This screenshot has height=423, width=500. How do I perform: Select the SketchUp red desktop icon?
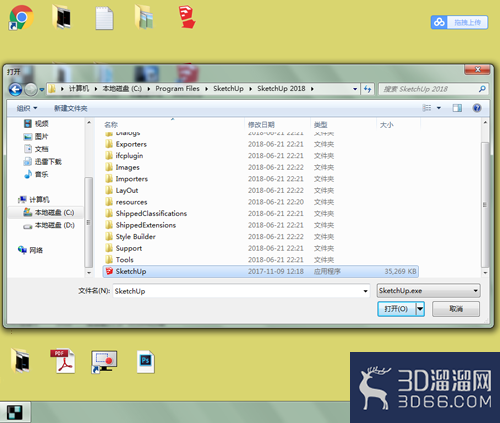[x=187, y=17]
